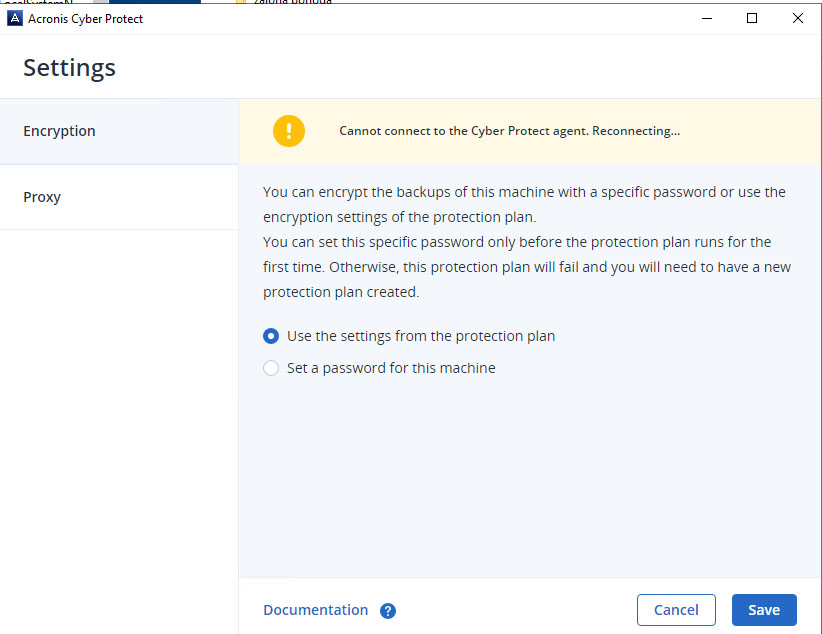Click the empty sidebar area below Proxy
The width and height of the screenshot is (822, 634).
[119, 420]
